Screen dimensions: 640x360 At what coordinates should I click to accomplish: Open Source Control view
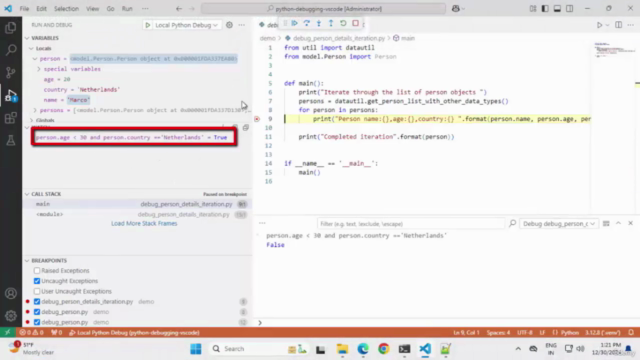coord(11,72)
